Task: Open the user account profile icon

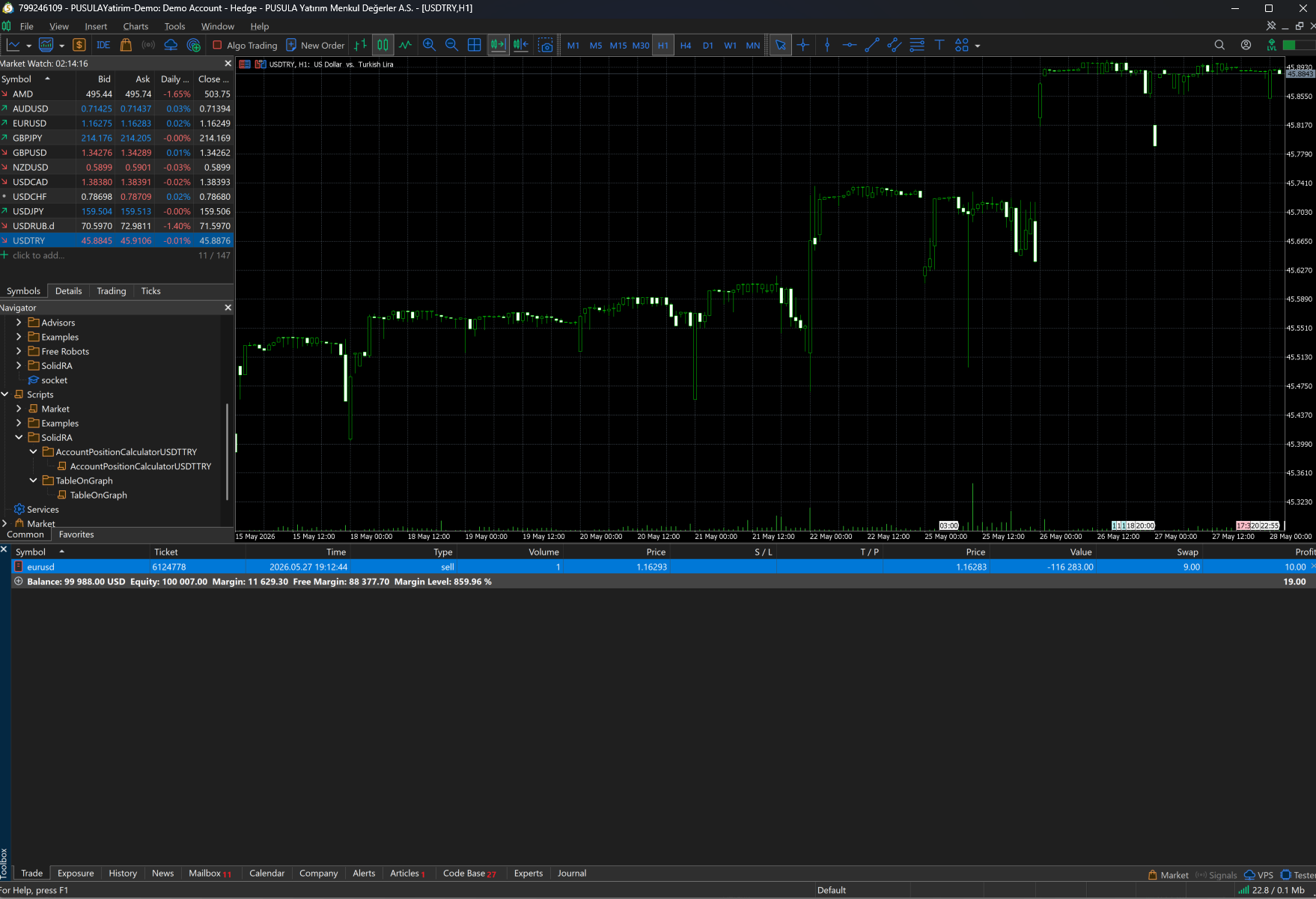Action: pyautogui.click(x=1246, y=45)
